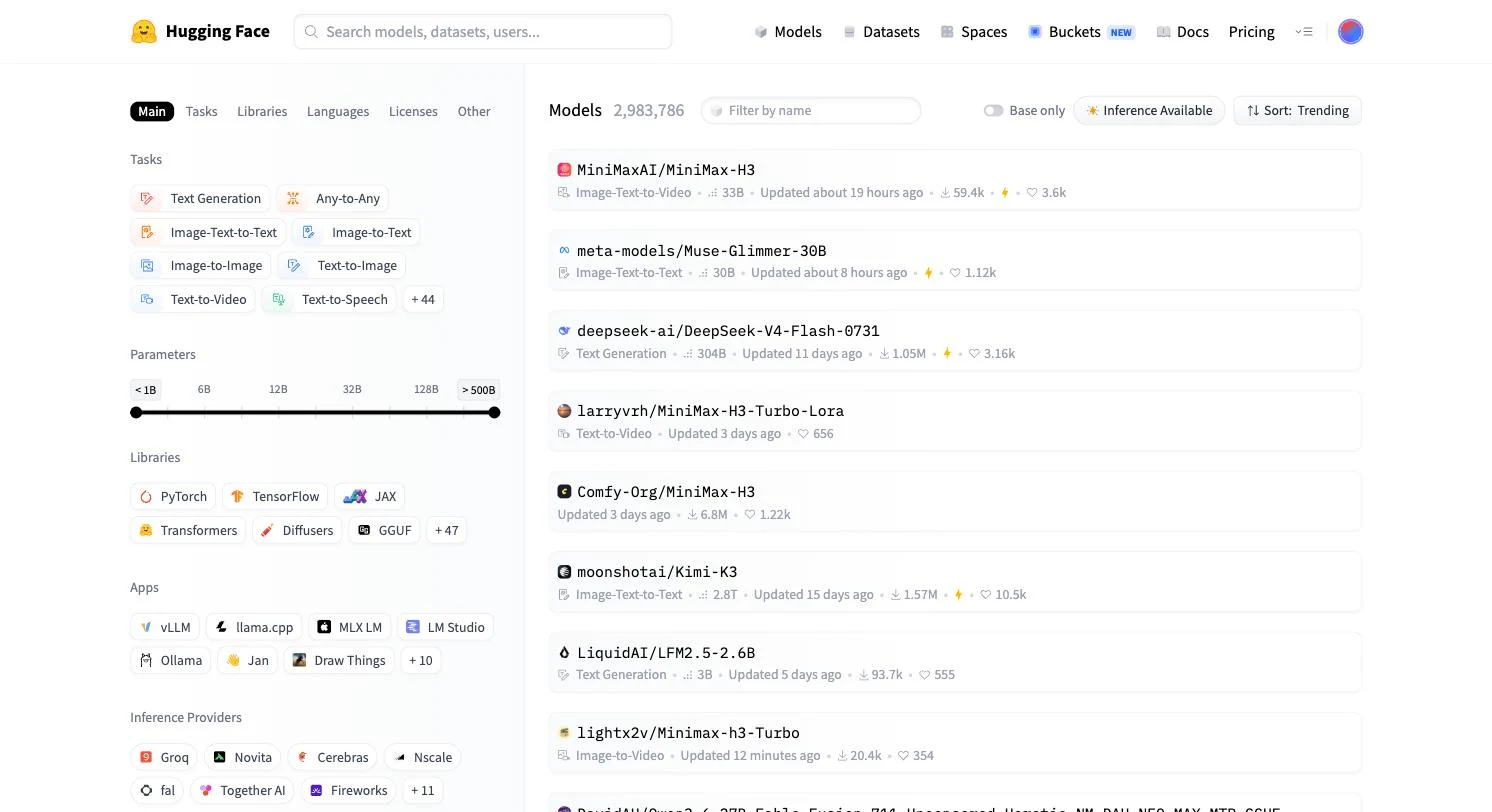Click the right handle of Parameters slider
Image resolution: width=1492 pixels, height=812 pixels.
click(x=494, y=412)
